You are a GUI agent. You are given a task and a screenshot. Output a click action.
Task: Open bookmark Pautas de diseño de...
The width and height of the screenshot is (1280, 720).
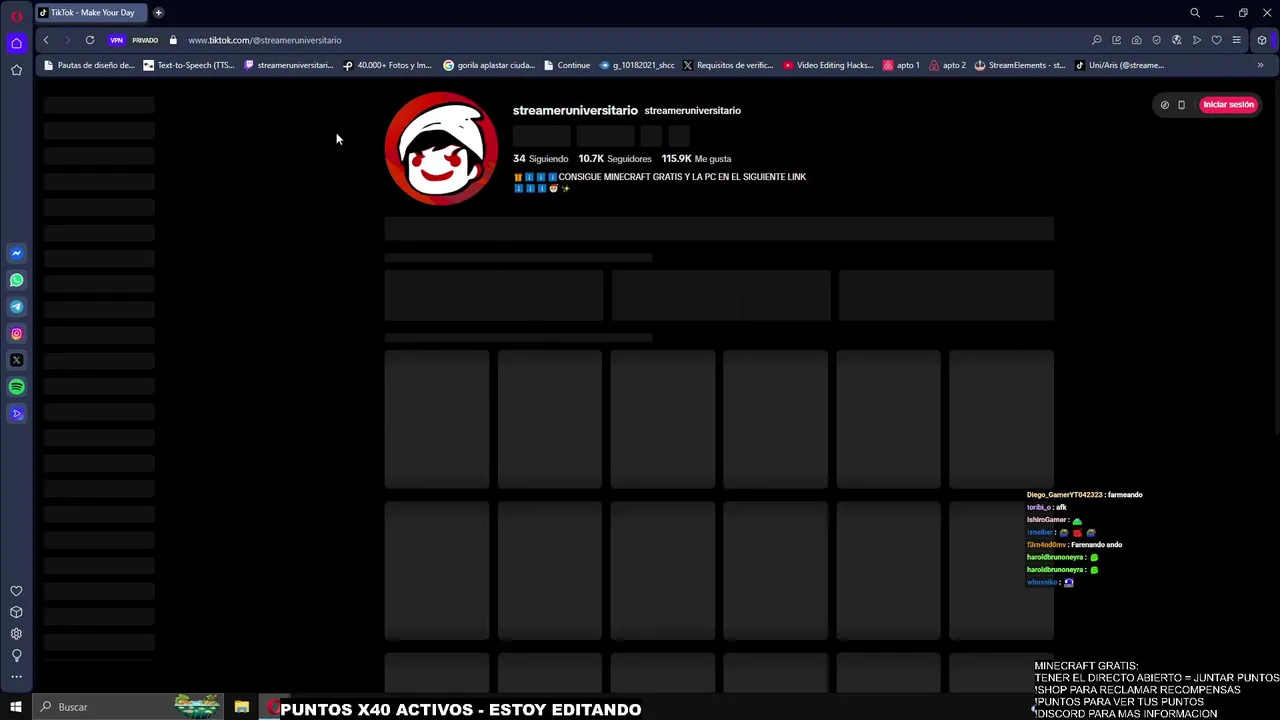point(89,65)
